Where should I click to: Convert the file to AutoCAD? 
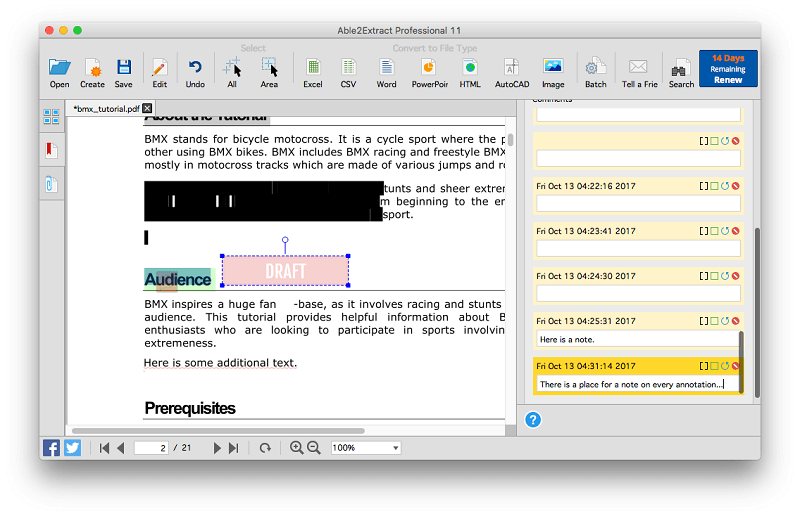tap(512, 72)
